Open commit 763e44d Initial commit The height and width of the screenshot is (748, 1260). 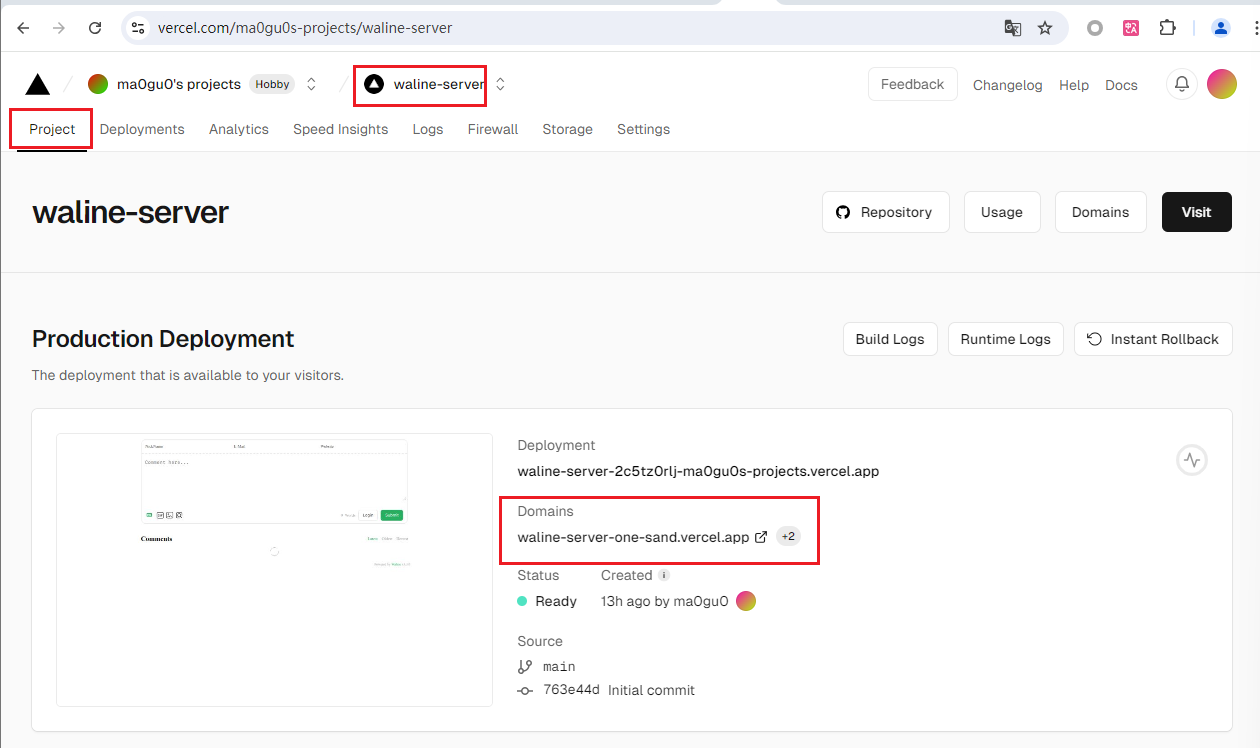619,690
